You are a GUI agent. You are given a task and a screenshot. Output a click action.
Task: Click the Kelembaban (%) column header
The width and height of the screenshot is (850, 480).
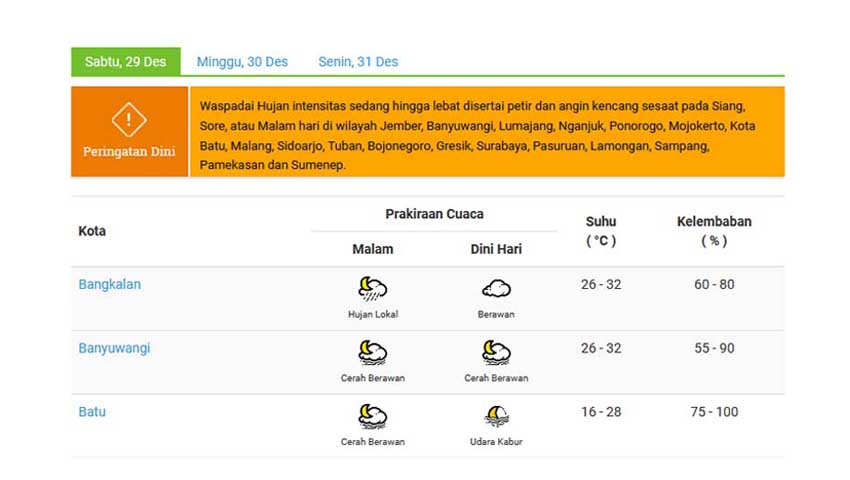[714, 231]
